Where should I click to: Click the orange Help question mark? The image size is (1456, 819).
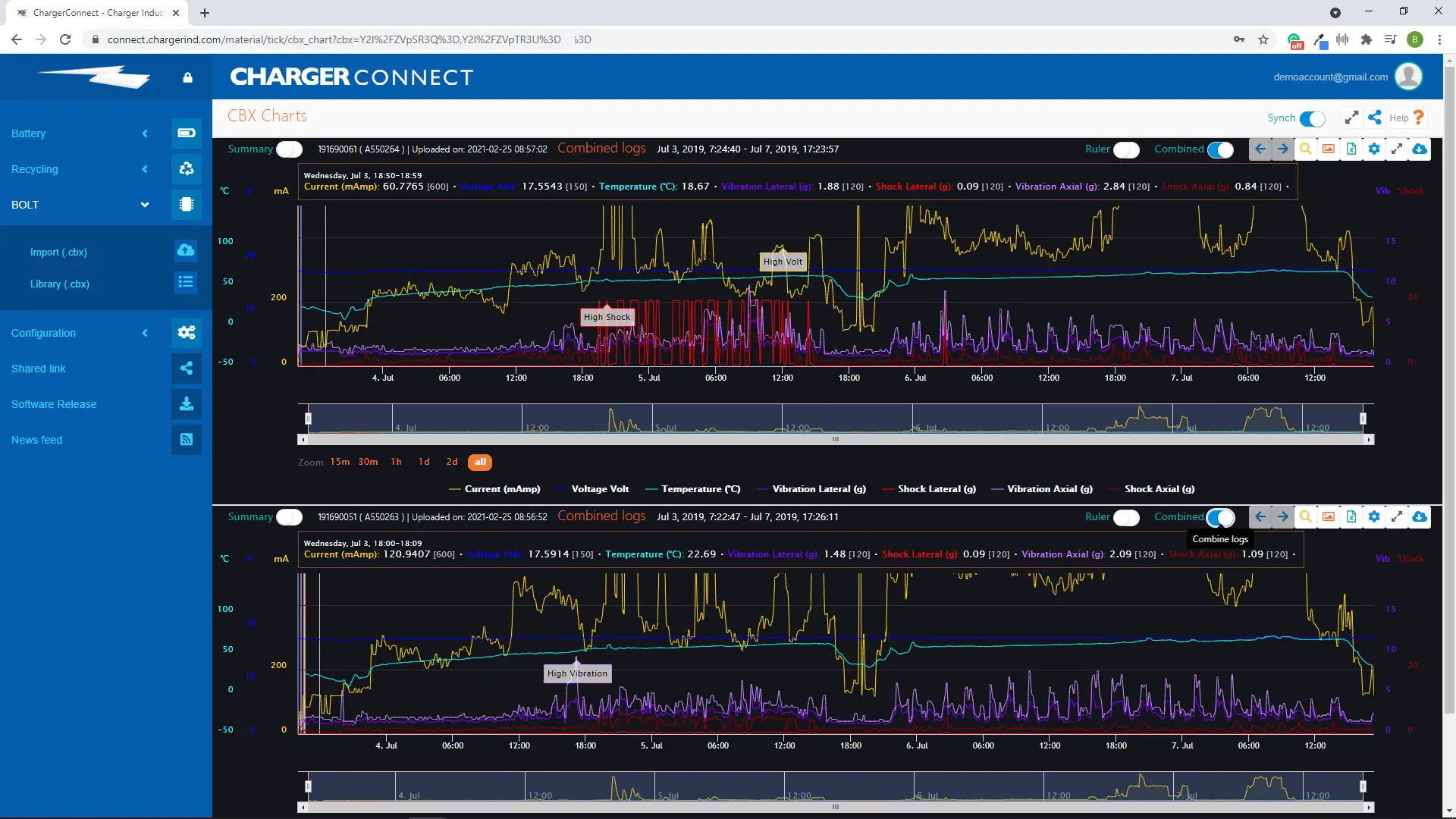(x=1419, y=118)
